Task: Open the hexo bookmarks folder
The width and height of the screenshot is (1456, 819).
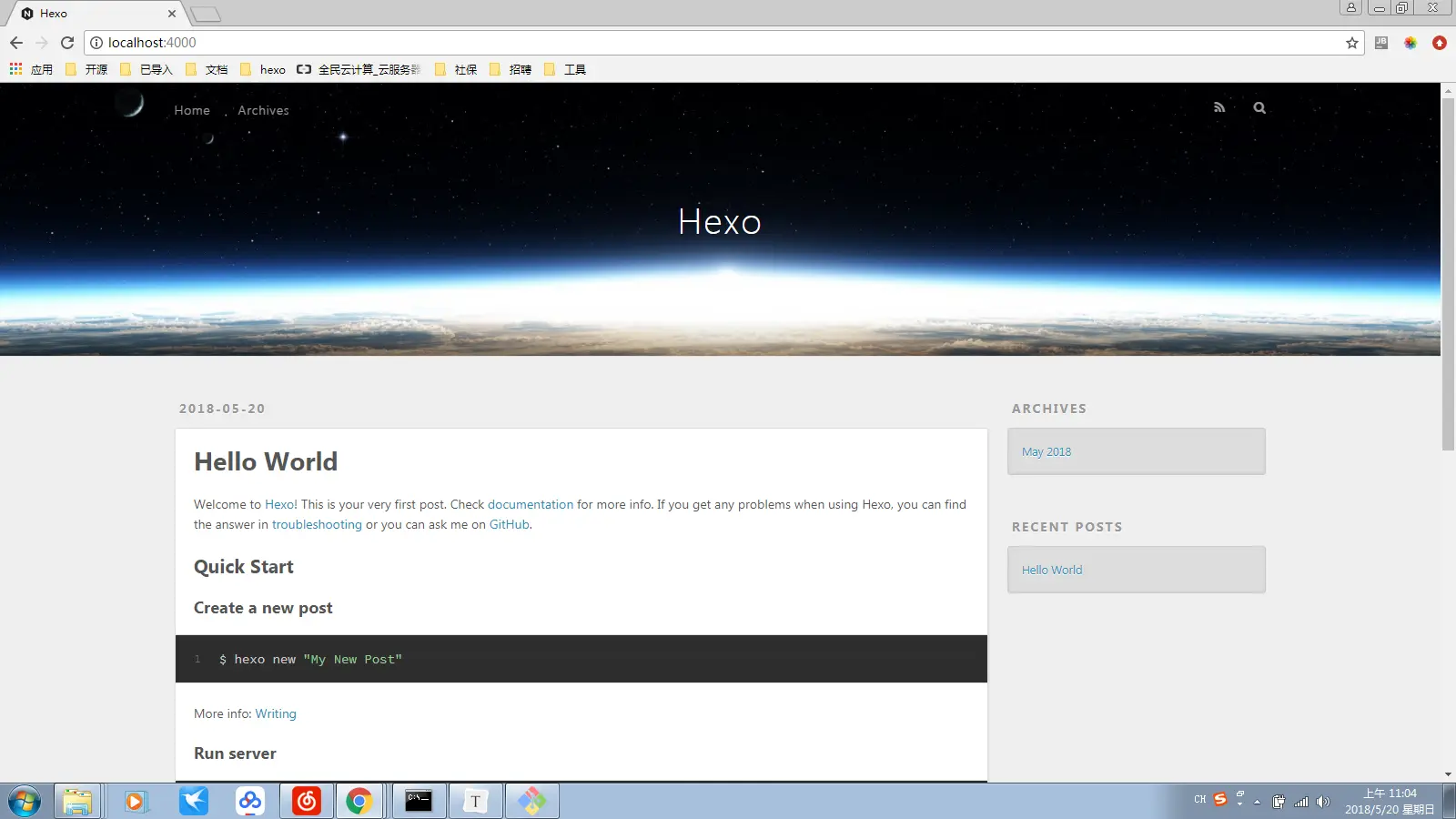Action: (x=263, y=69)
